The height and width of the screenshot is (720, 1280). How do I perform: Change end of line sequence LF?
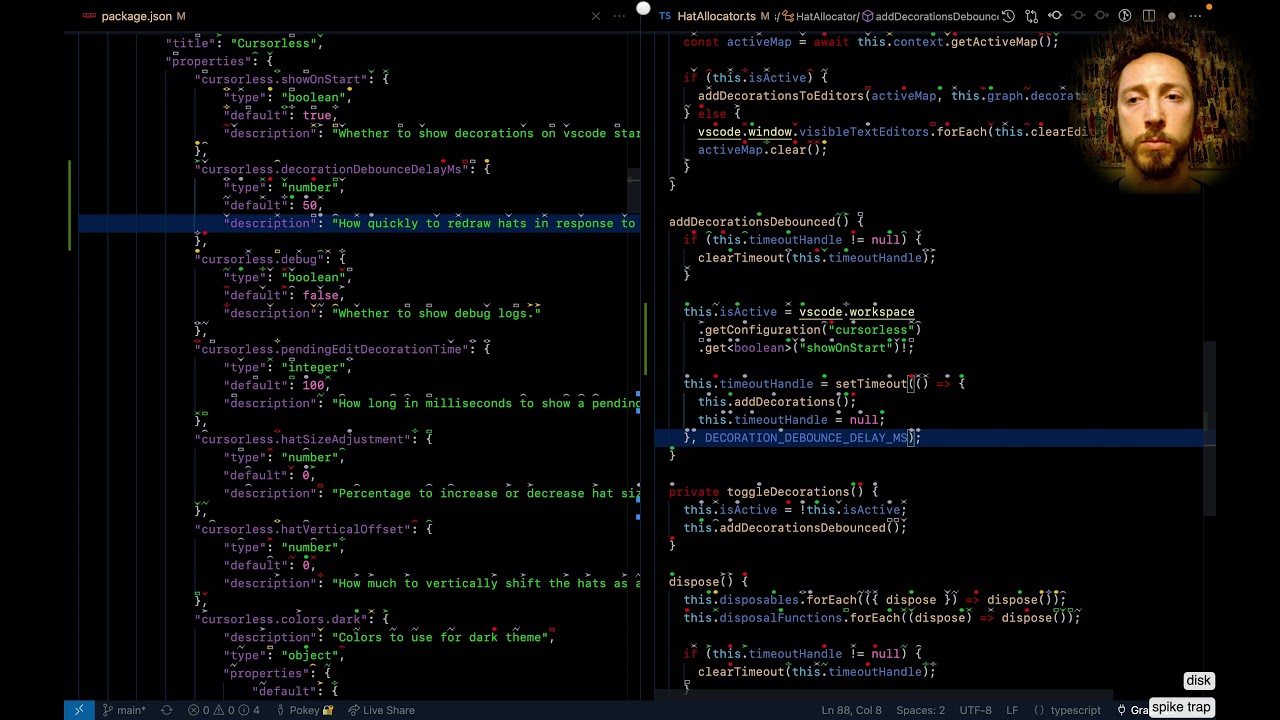[x=1012, y=710]
